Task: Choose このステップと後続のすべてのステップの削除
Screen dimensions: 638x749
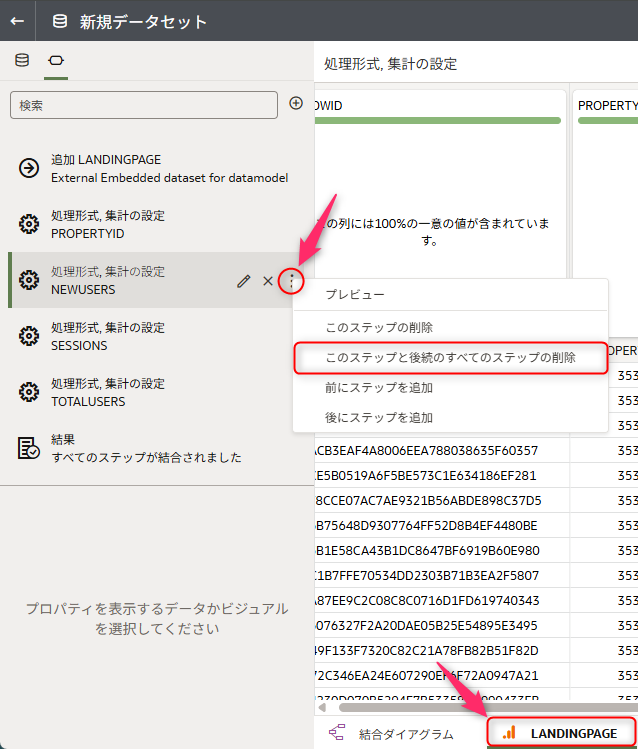Action: tap(450, 357)
